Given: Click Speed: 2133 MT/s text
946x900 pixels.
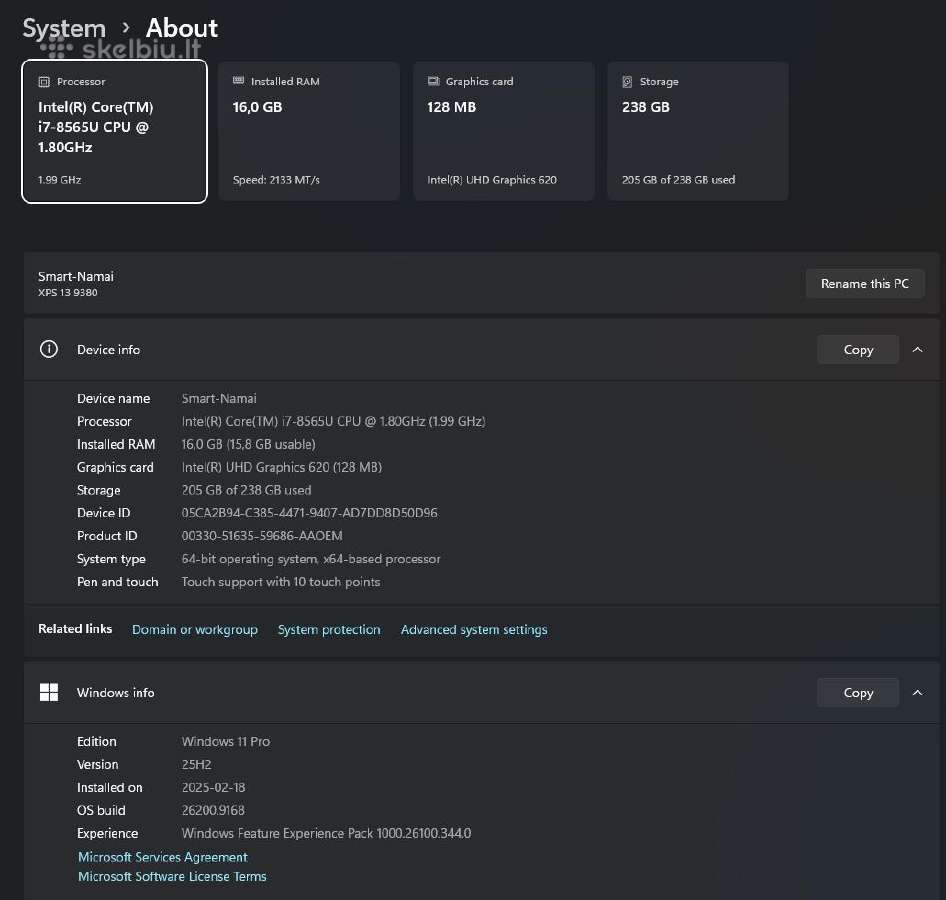Looking at the screenshot, I should [276, 180].
